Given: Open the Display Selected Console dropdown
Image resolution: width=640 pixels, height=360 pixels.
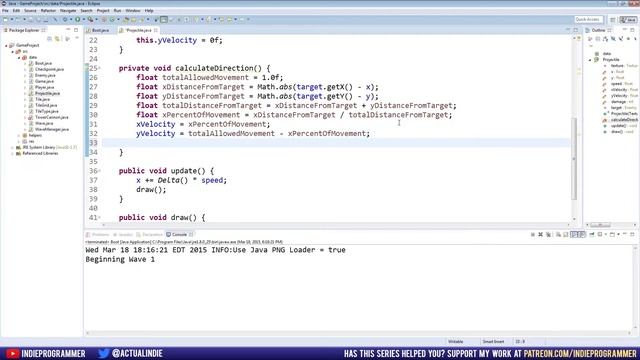Looking at the screenshot, I should pyautogui.click(x=606, y=234).
